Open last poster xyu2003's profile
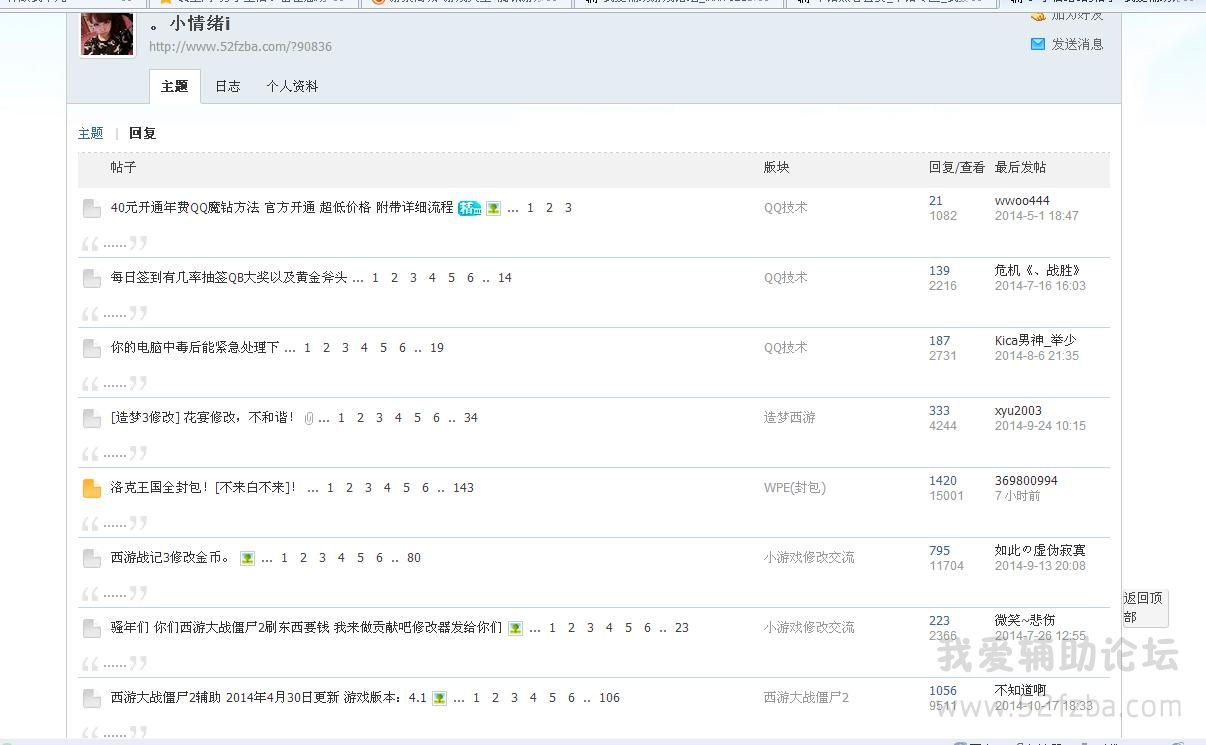 coord(1018,411)
